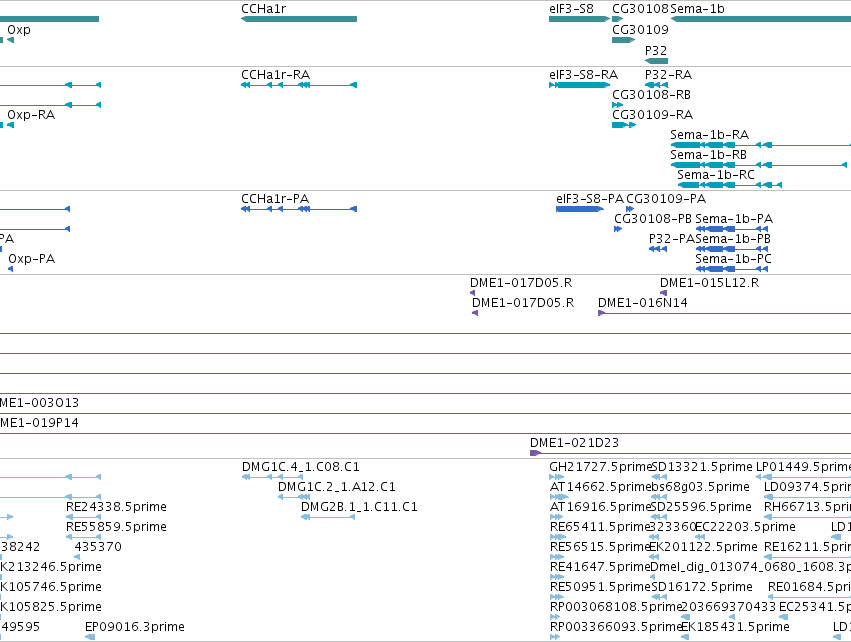851x642 pixels.
Task: Select the RE55859.5prime EST label
Action: (x=116, y=527)
